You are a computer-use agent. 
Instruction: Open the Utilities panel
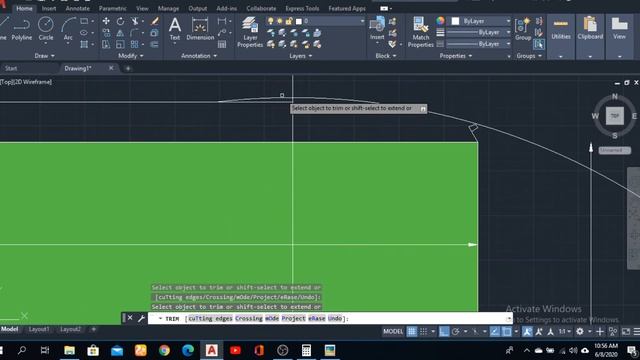[x=561, y=37]
